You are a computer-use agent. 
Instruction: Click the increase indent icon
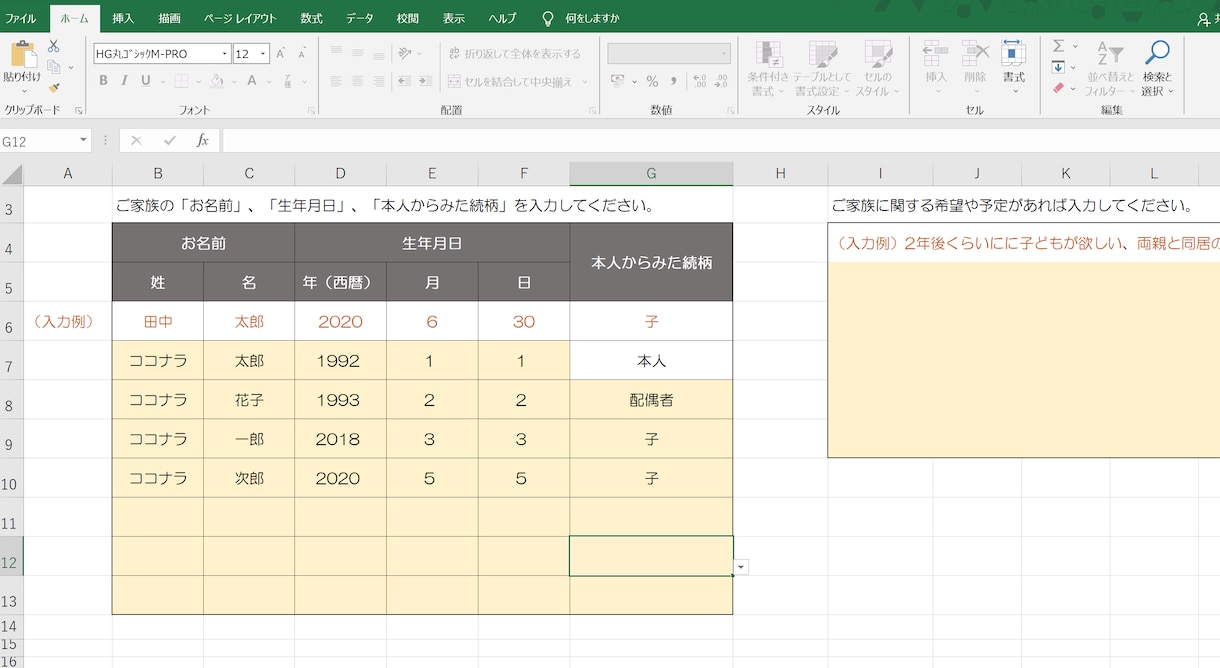427,81
